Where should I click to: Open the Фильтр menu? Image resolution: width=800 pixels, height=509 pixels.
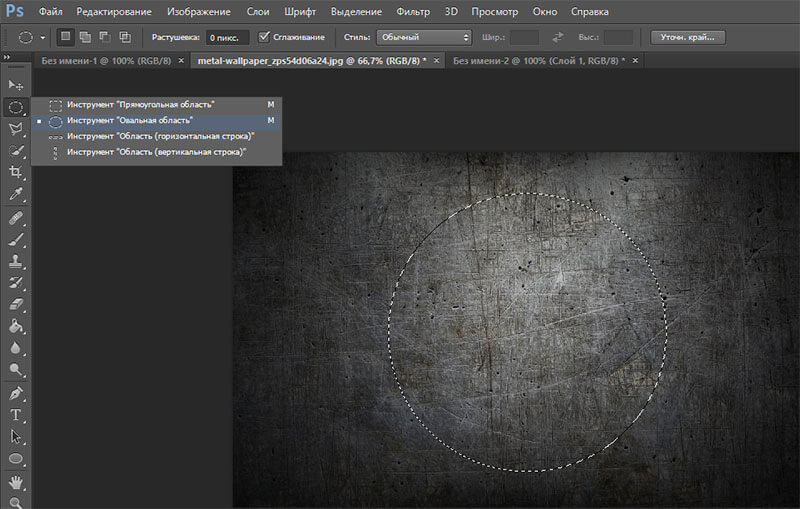(413, 11)
